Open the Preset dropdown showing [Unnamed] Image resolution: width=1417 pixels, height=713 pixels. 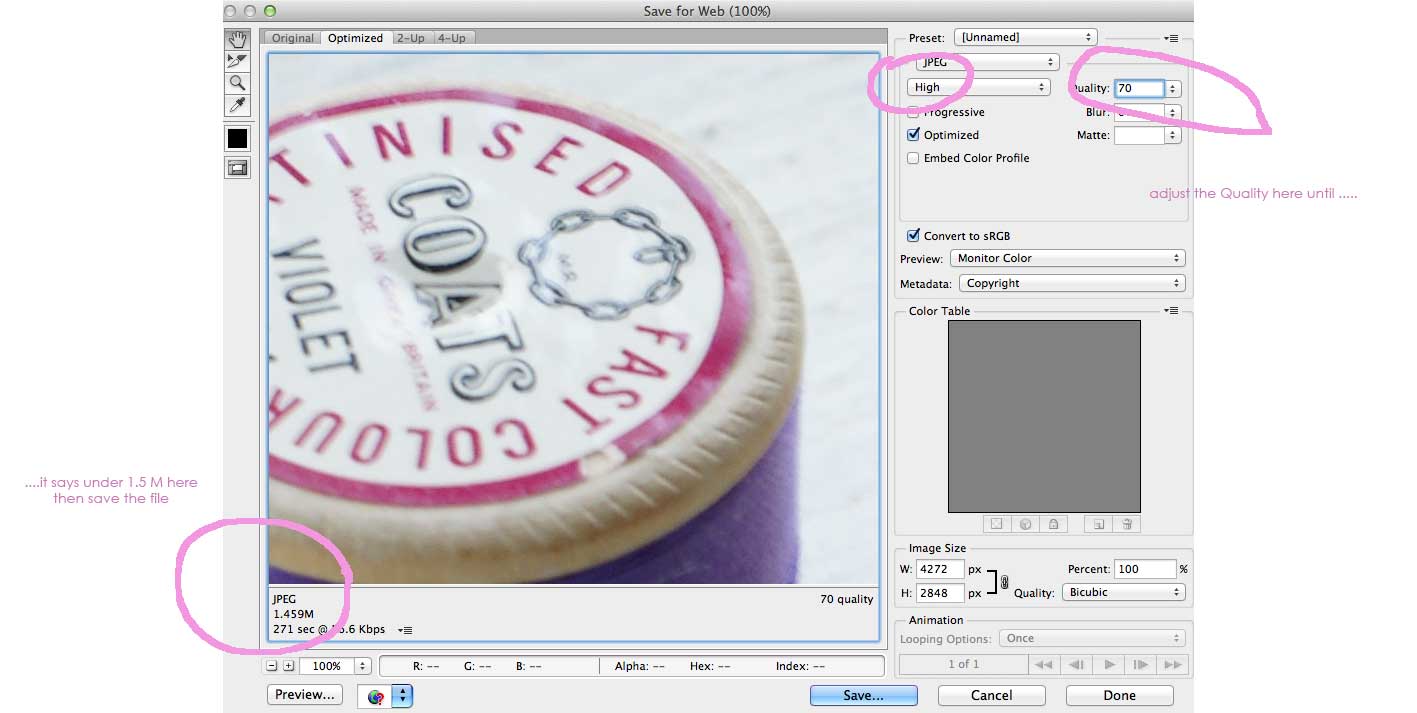point(1025,37)
